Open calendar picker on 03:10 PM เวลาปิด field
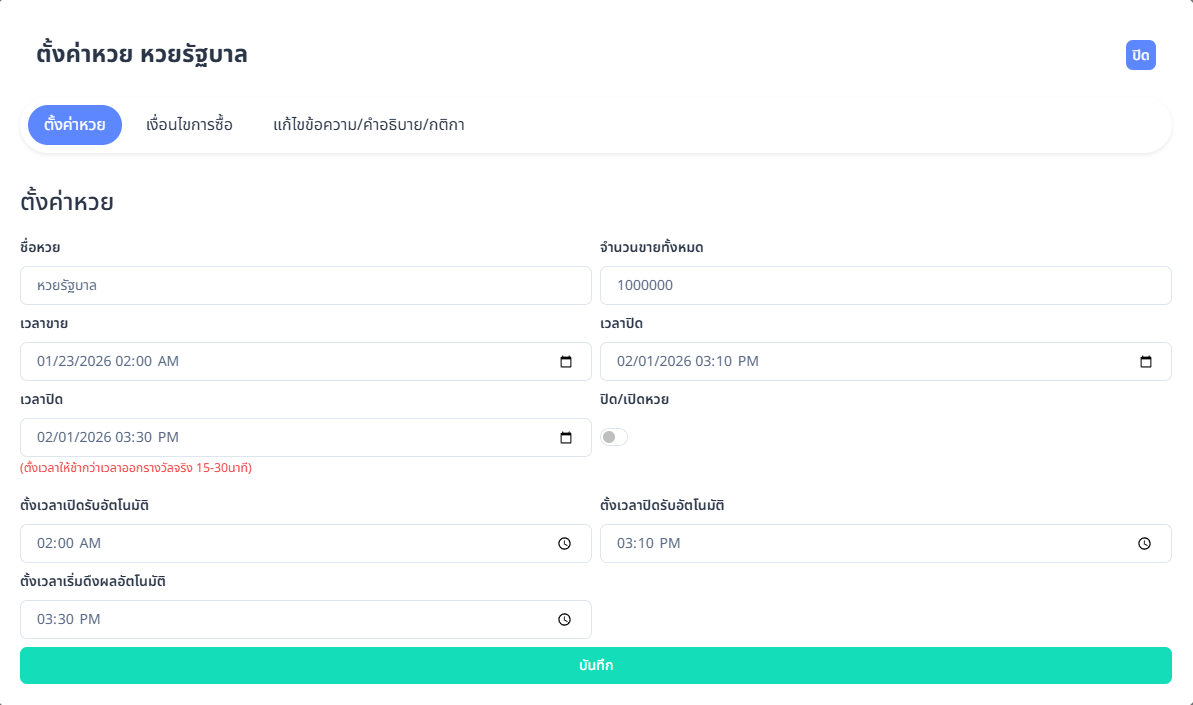The image size is (1193, 705). tap(1146, 362)
